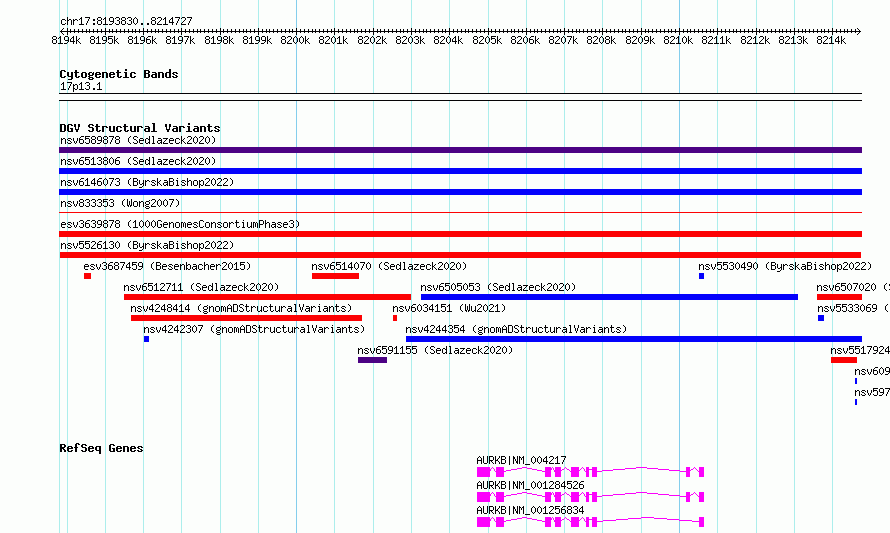This screenshot has height=533, width=890.
Task: Open the nsv4248414 gnomAD red bar
Action: 246,318
